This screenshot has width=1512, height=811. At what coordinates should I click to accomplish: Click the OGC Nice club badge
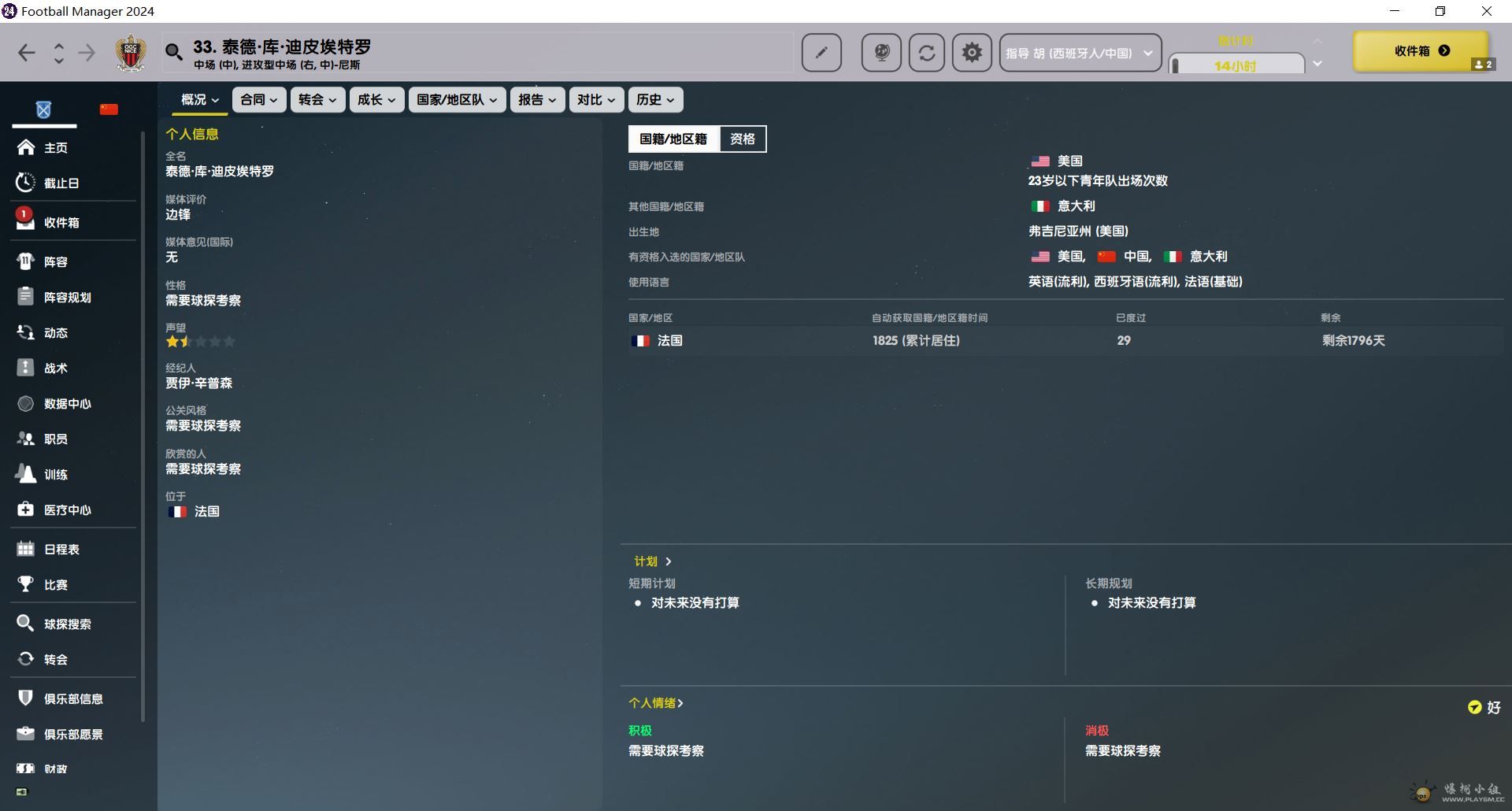click(x=131, y=53)
